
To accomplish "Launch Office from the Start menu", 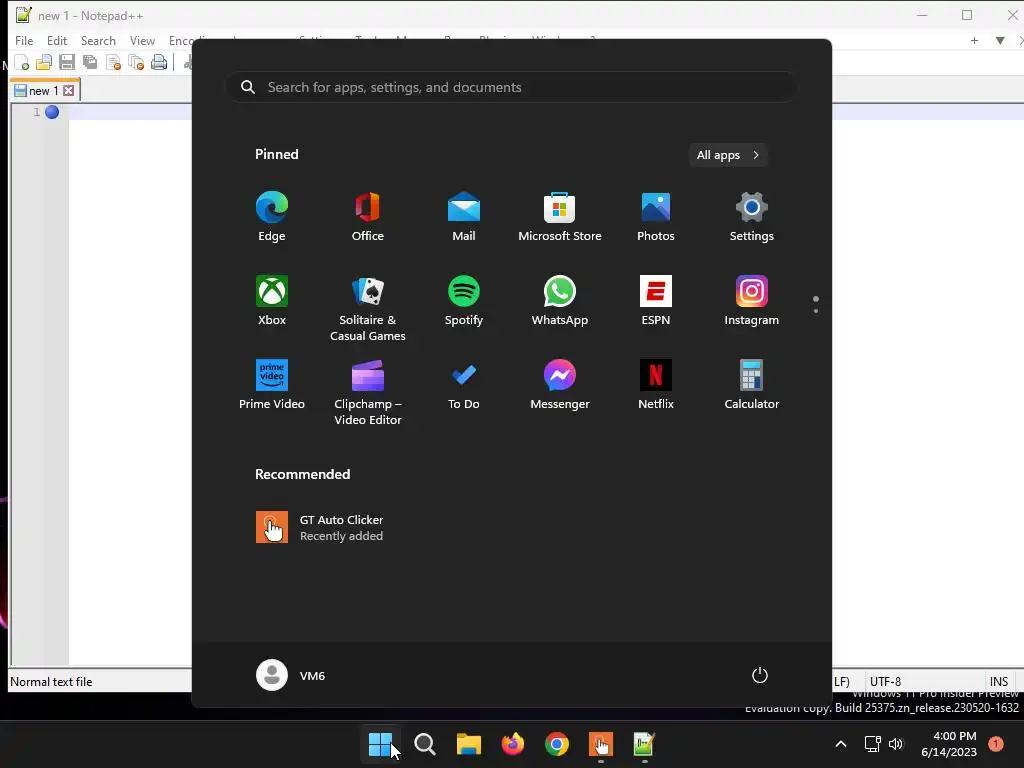I will pyautogui.click(x=368, y=217).
